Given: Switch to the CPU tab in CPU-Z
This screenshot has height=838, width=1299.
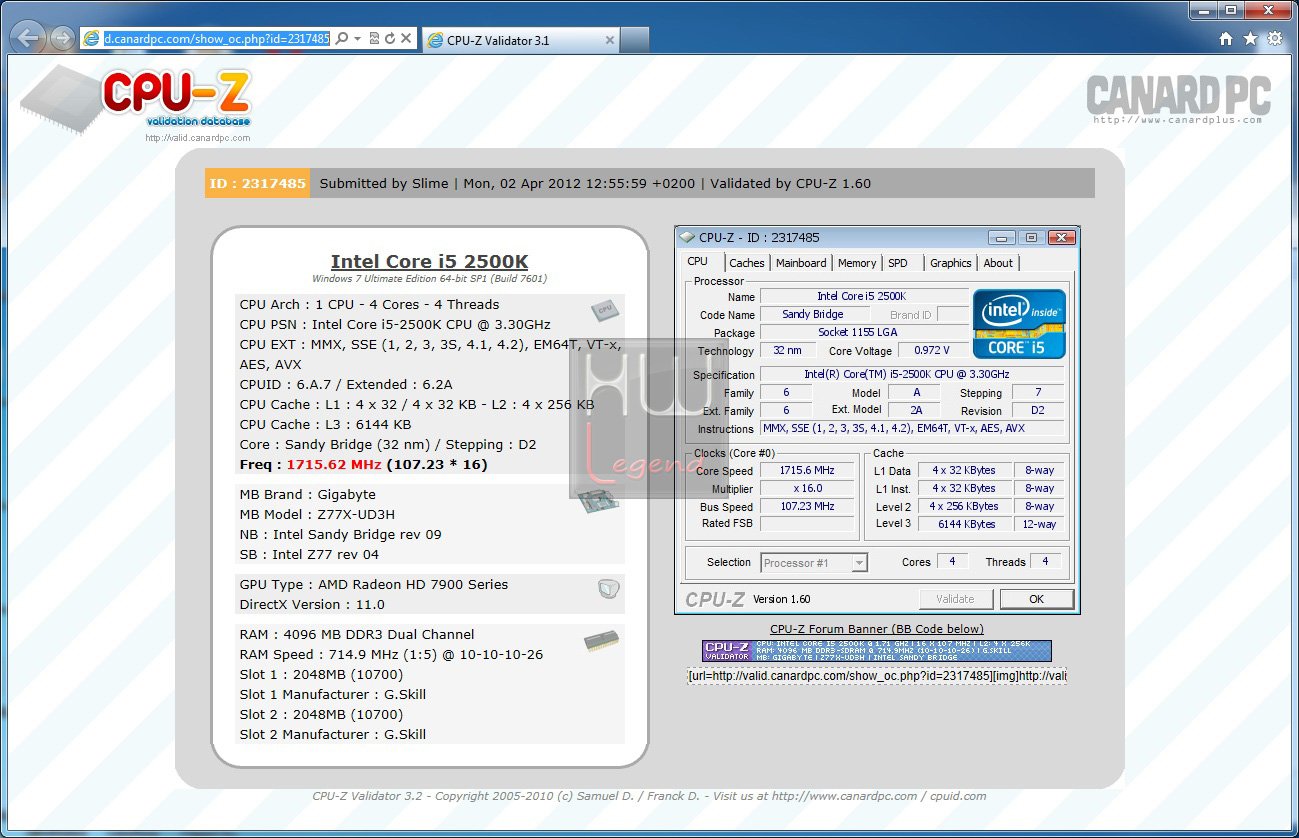Looking at the screenshot, I should (x=698, y=262).
